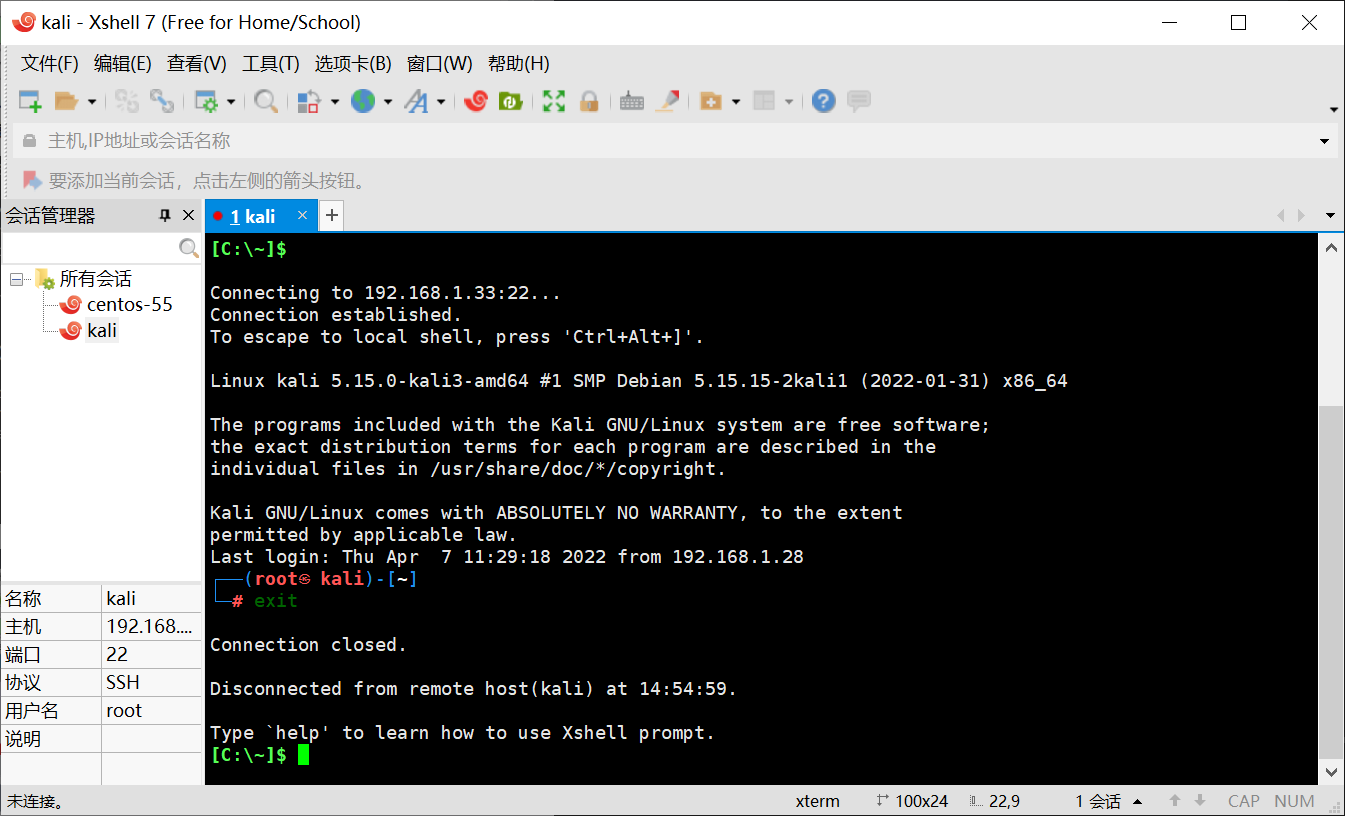The image size is (1345, 816).
Task: Click the highlighter pen toolbar icon
Action: (667, 101)
